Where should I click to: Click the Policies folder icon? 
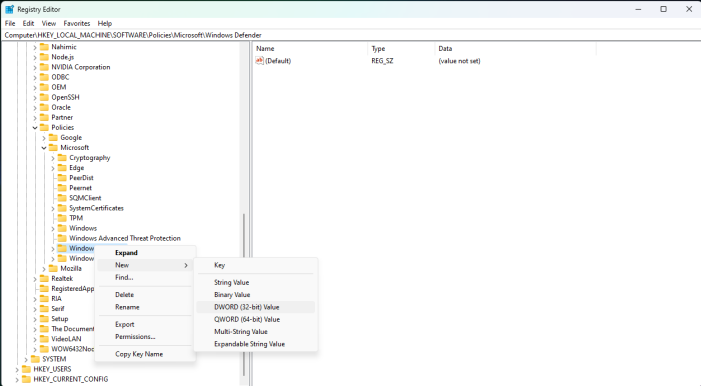coord(44,127)
